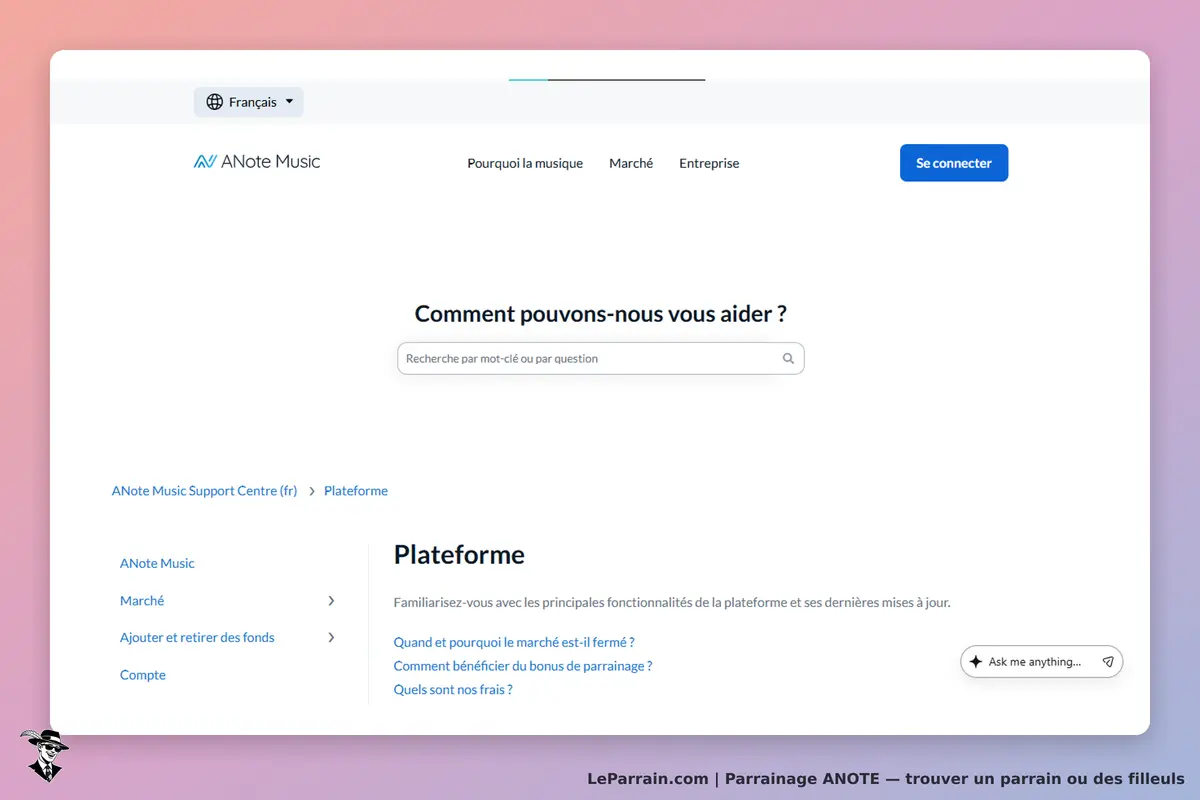The image size is (1200, 800).
Task: Open the Pourquoi la musique menu
Action: point(525,163)
